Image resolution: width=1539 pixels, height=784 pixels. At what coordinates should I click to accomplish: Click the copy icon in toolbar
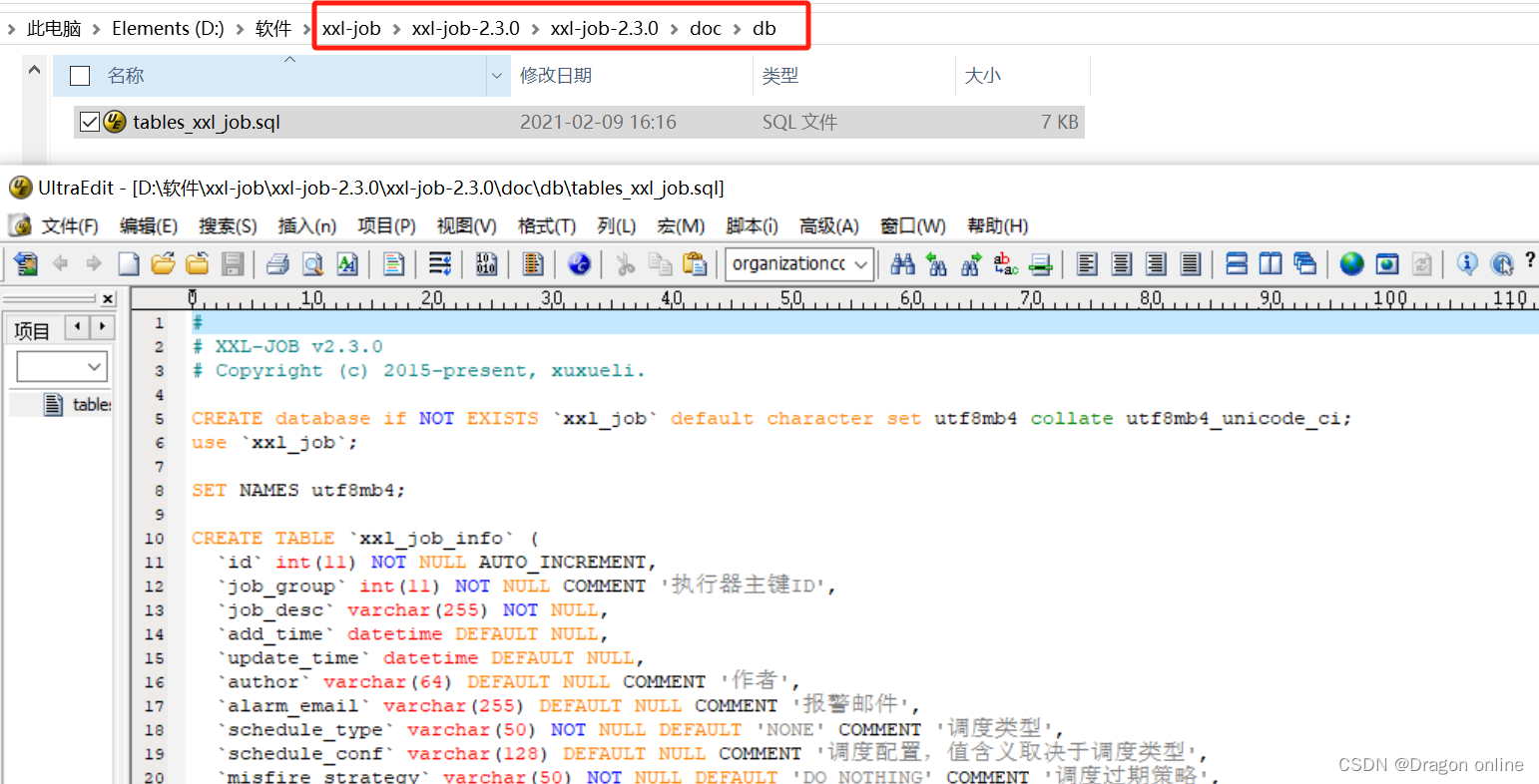coord(660,263)
